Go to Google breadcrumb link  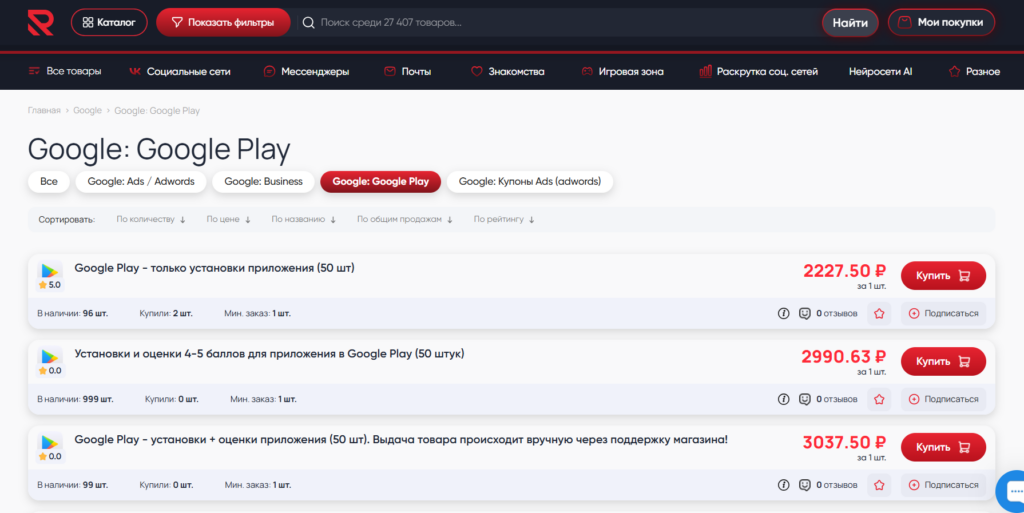pos(87,110)
